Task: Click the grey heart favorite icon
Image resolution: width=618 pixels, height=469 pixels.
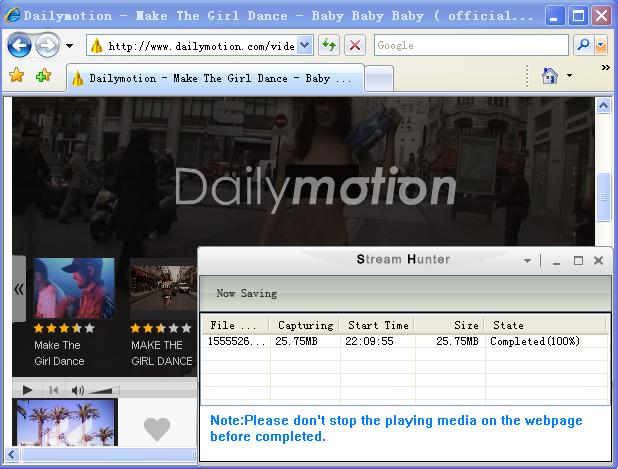Action: 157,429
